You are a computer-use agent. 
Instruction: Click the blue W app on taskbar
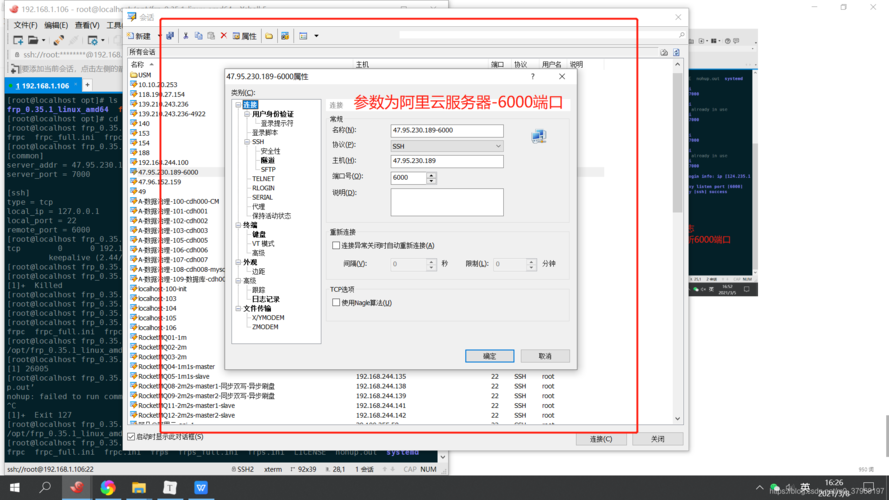pos(201,488)
